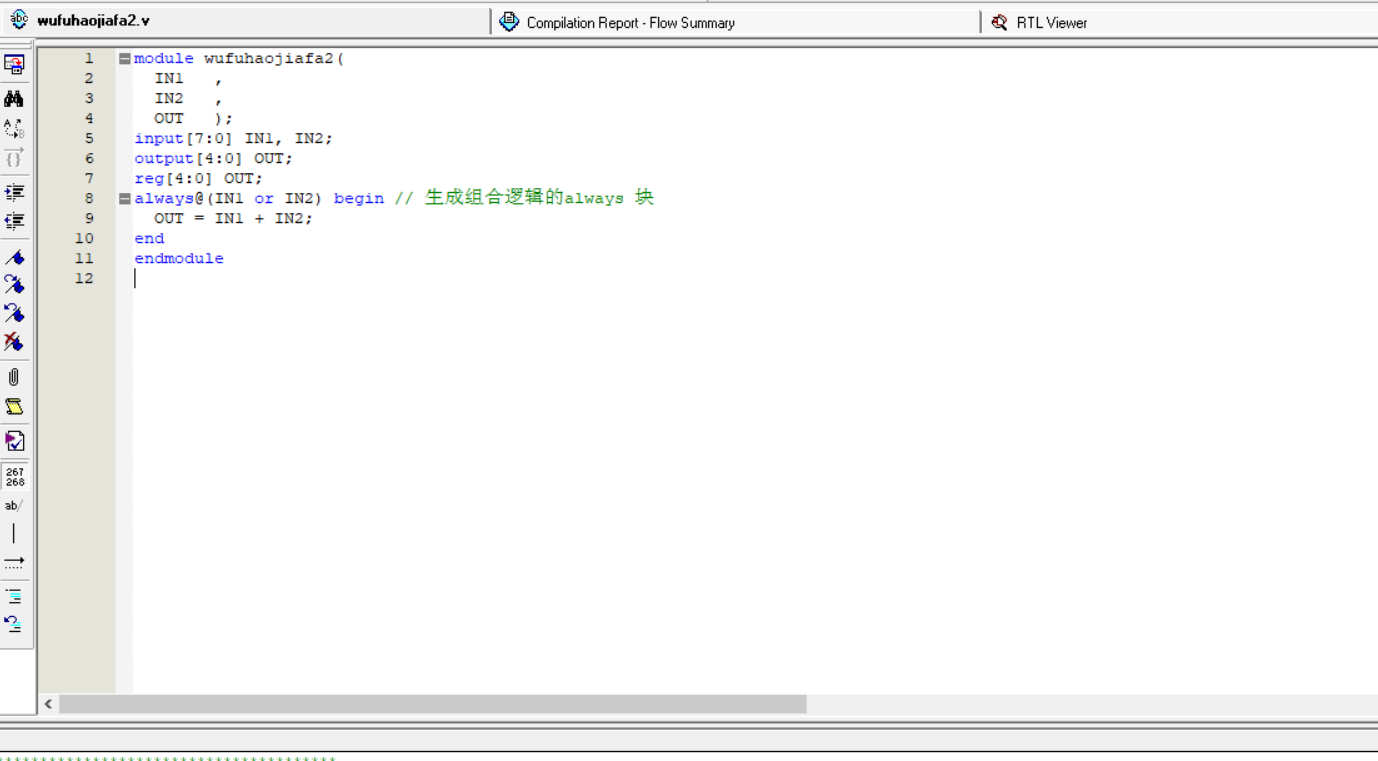Collapse the always block at line 8
Image resolution: width=1378 pixels, height=761 pixels.
pyautogui.click(x=125, y=199)
